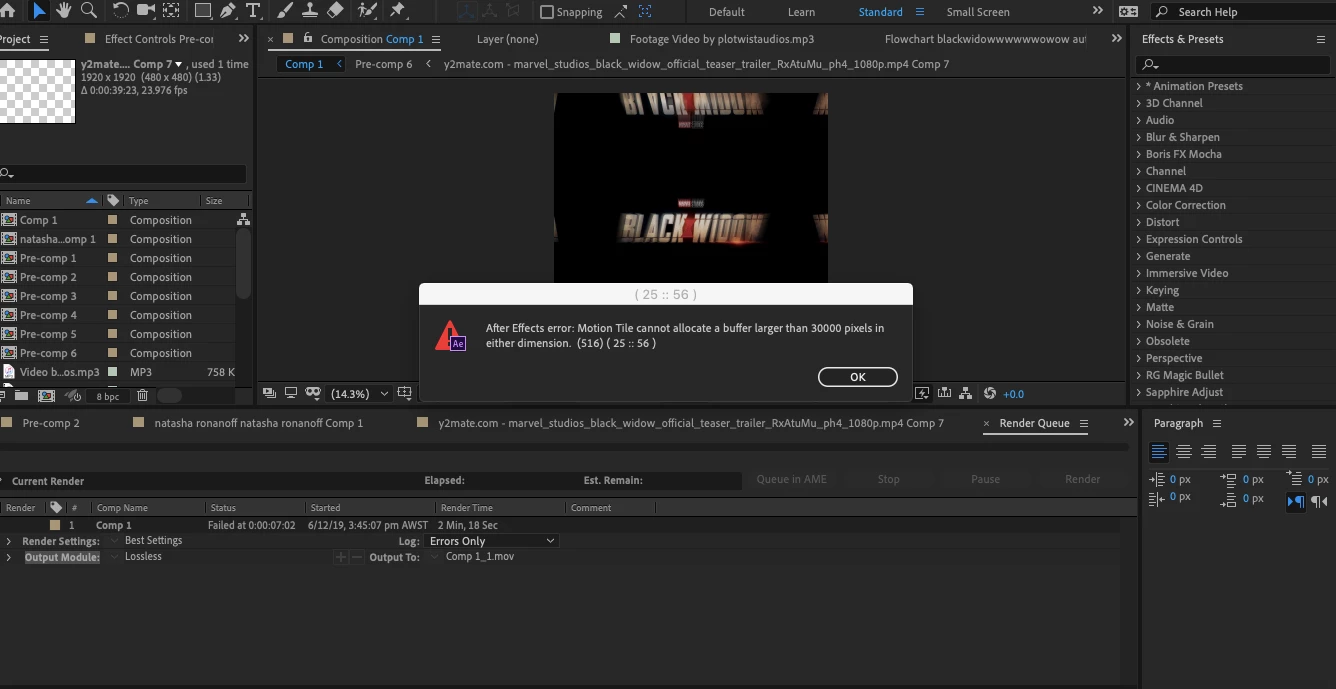
Task: Click the viewer timeline button icon
Action: 944,393
